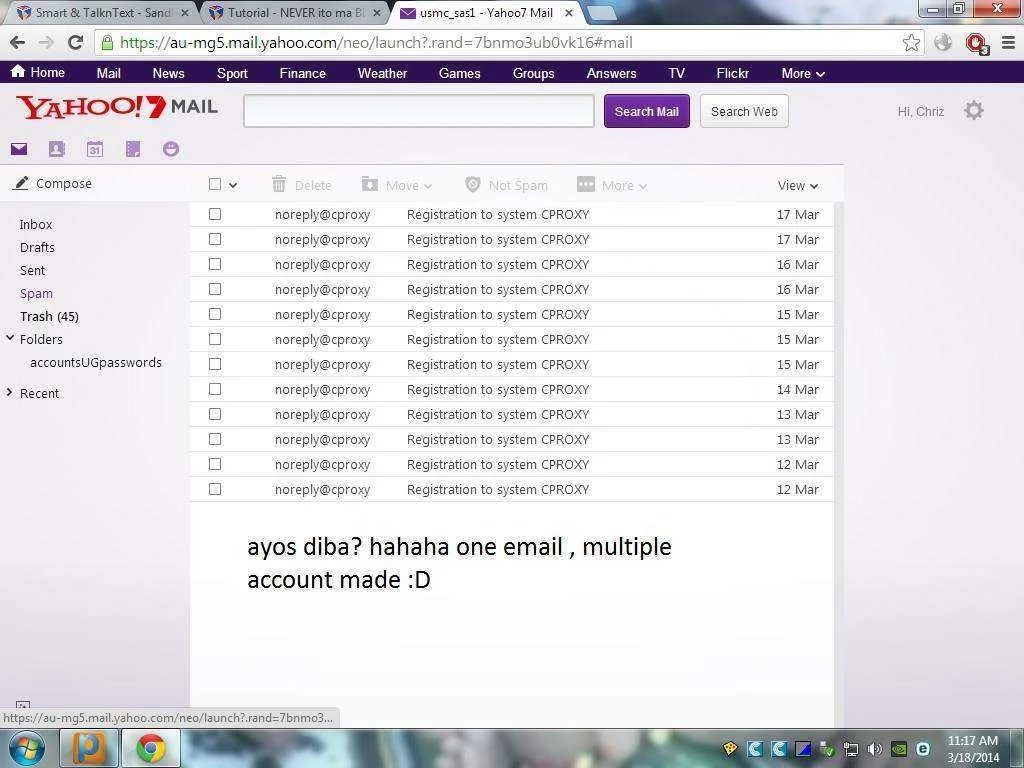Collapse the Folders section
The height and width of the screenshot is (768, 1024).
(10, 338)
